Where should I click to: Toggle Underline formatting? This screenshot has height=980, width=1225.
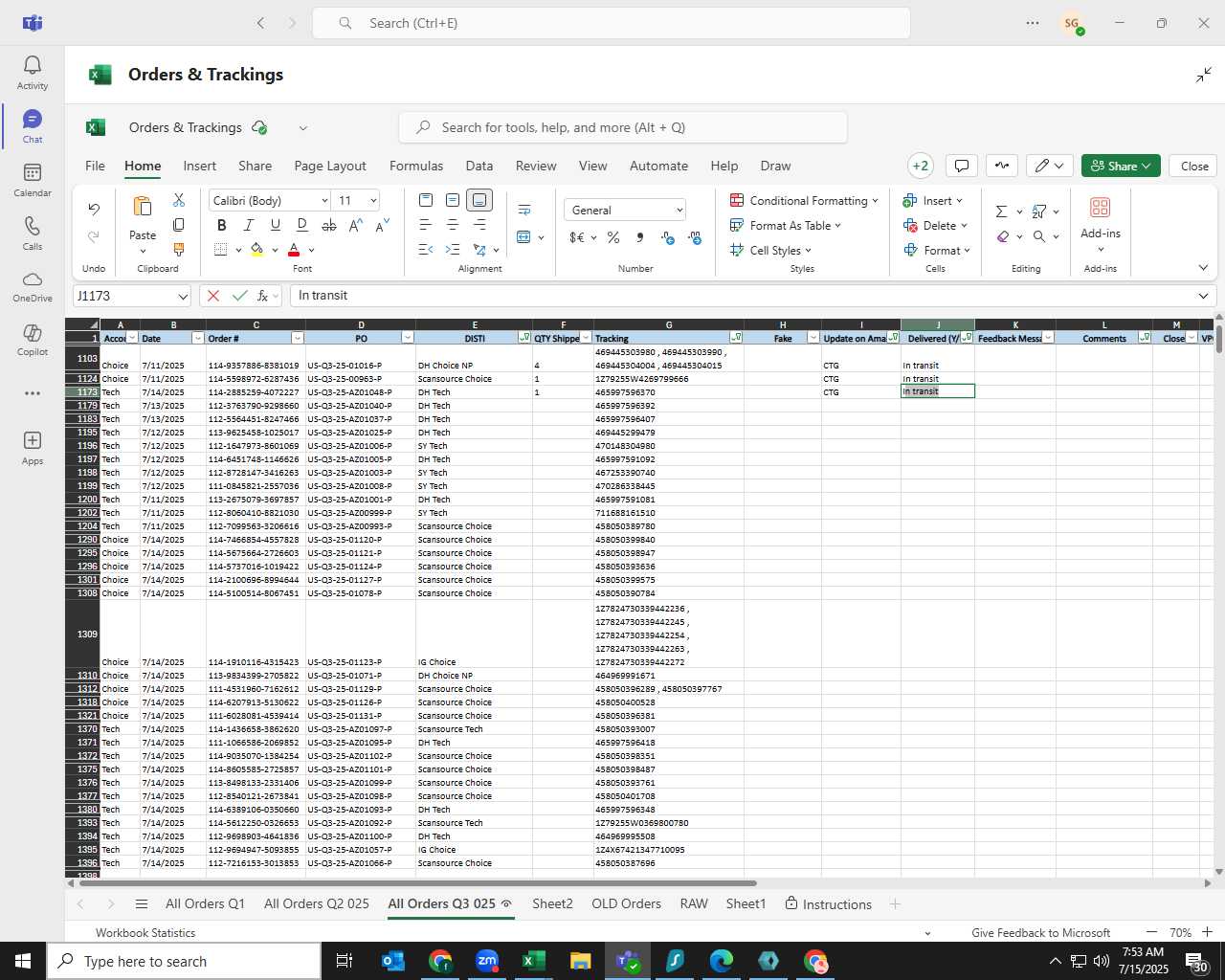276,225
